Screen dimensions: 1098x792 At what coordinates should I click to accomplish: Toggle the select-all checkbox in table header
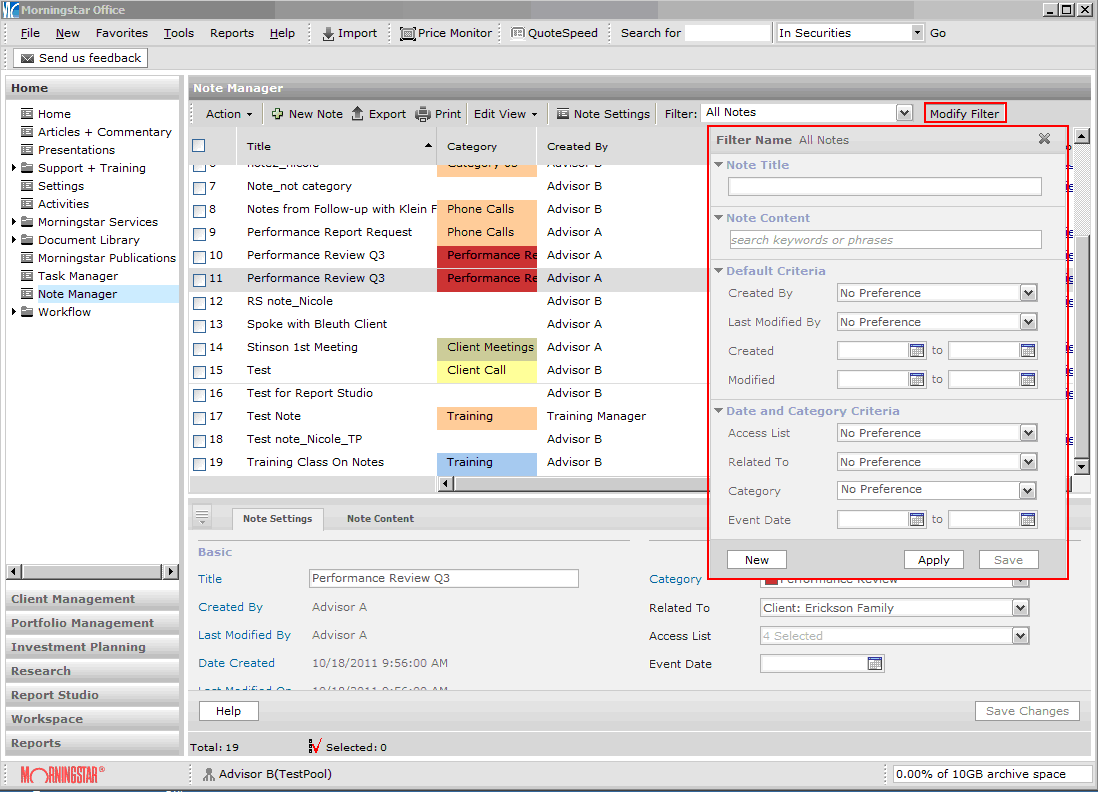coord(199,146)
